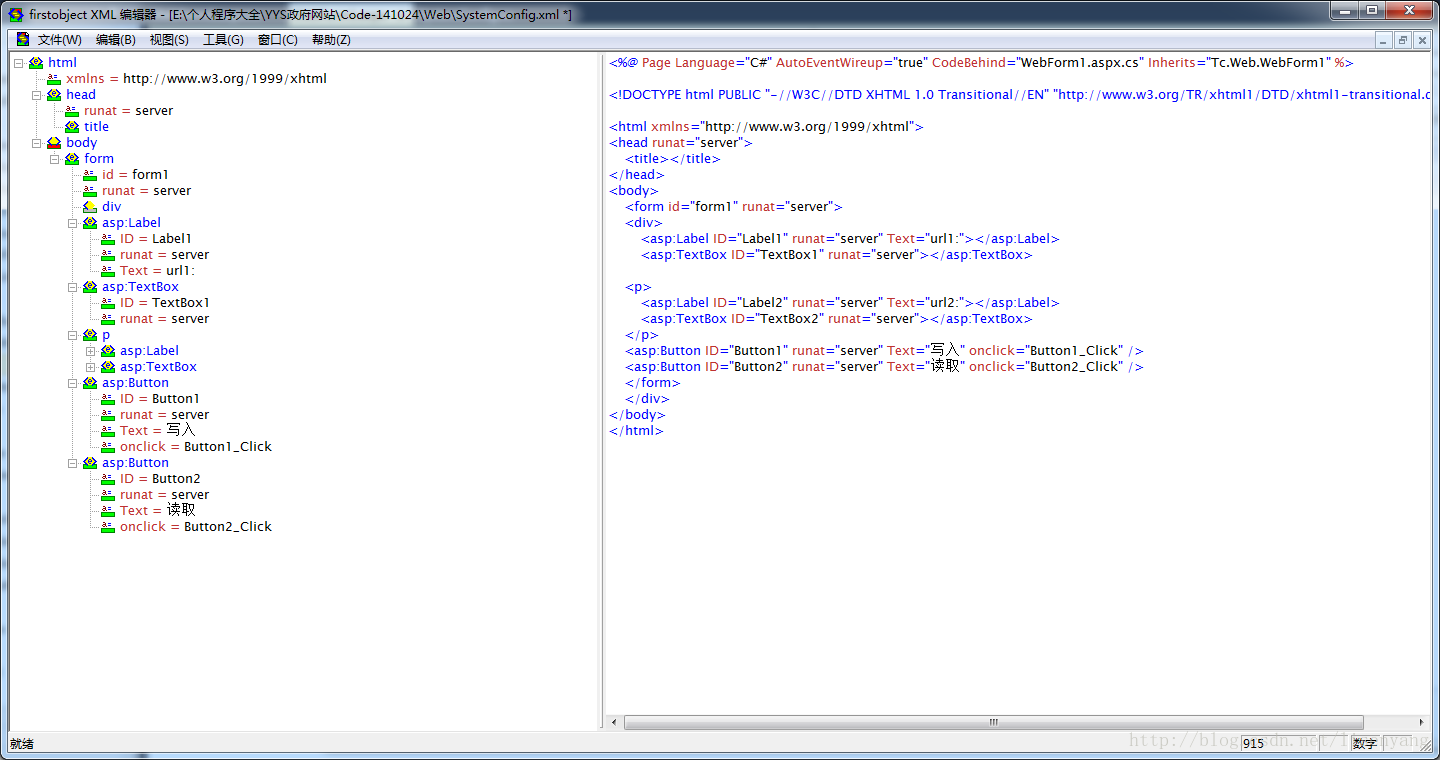Click the form element icon
This screenshot has height=760, width=1440.
pyautogui.click(x=72, y=159)
